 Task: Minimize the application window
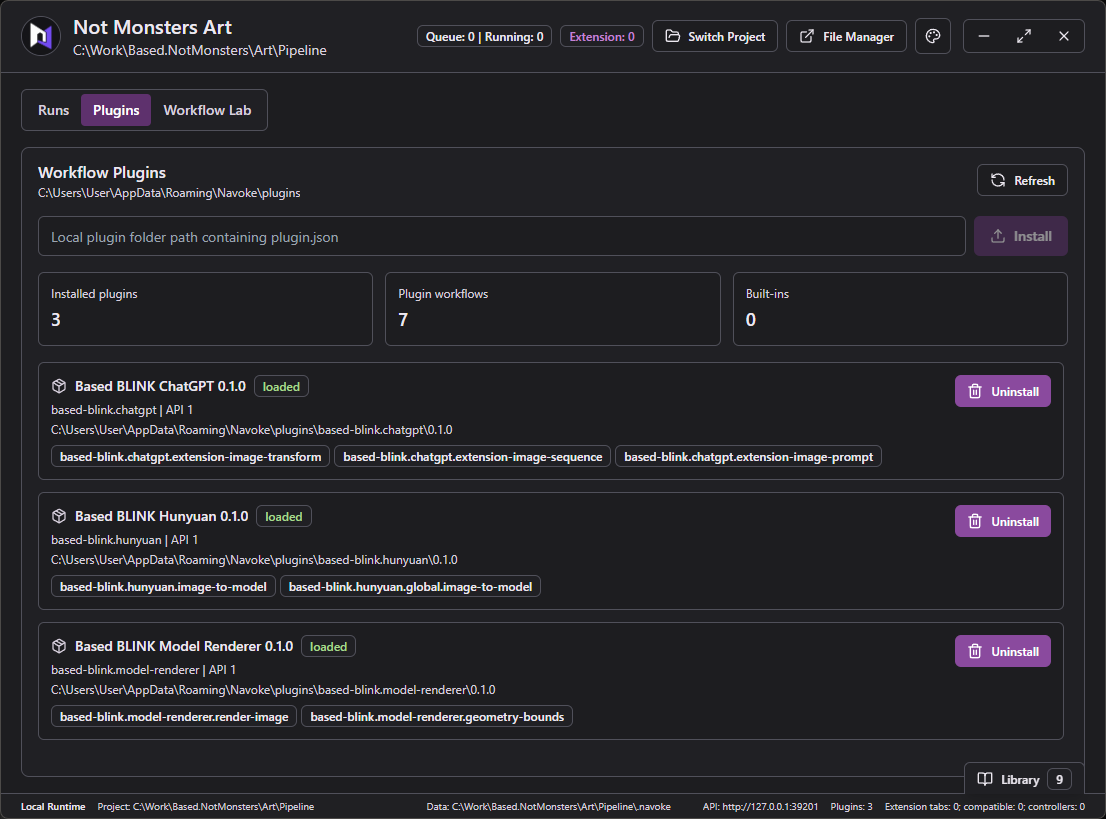[984, 36]
